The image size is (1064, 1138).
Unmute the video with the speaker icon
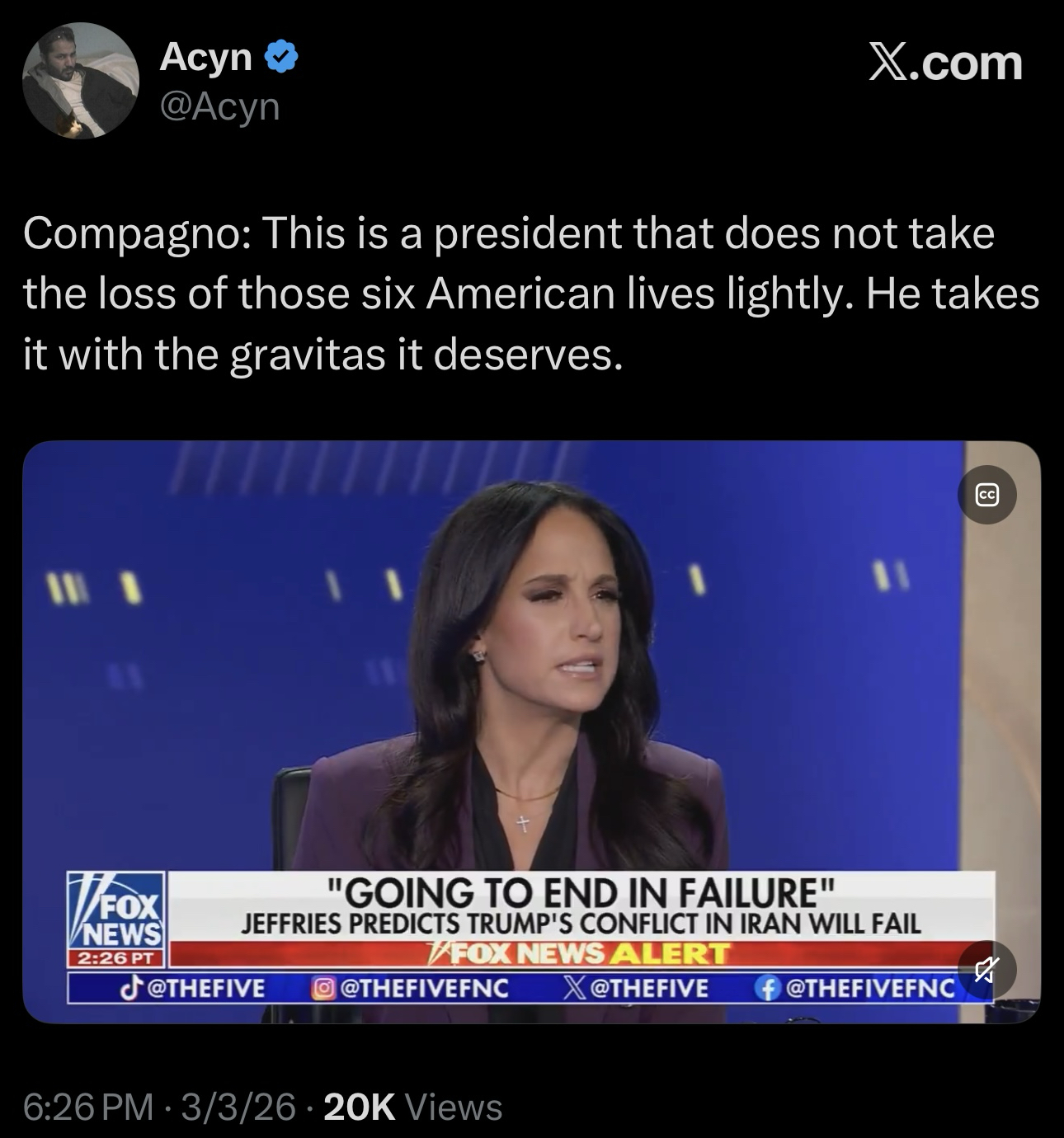click(x=986, y=971)
